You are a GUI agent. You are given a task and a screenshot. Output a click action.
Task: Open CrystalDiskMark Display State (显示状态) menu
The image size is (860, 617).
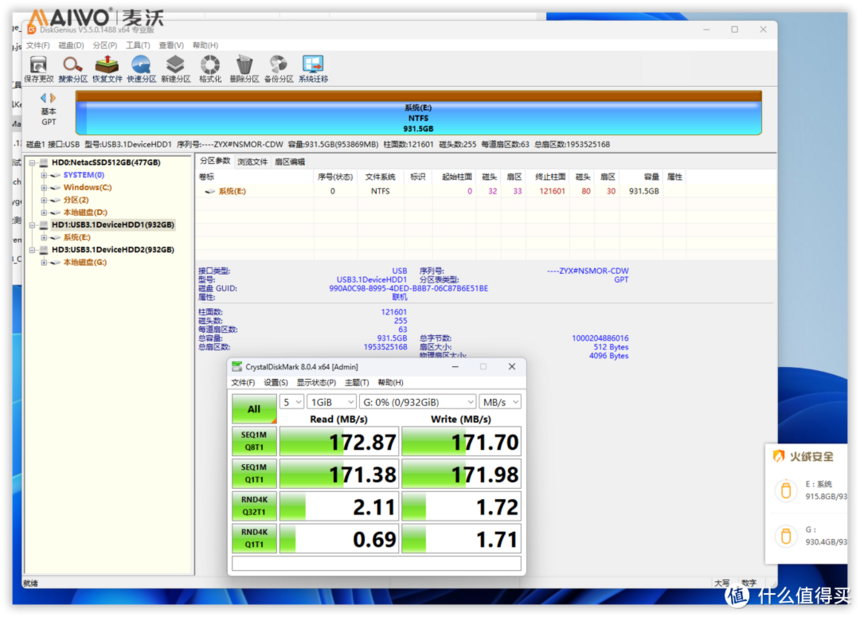[x=316, y=382]
